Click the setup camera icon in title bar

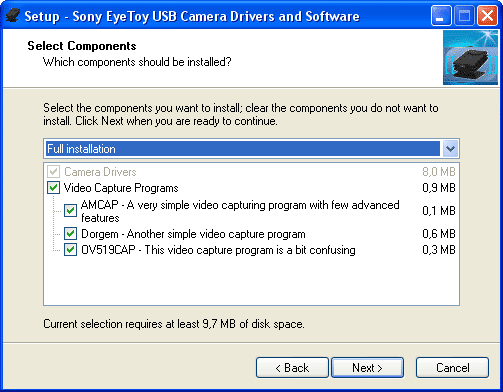coord(13,16)
